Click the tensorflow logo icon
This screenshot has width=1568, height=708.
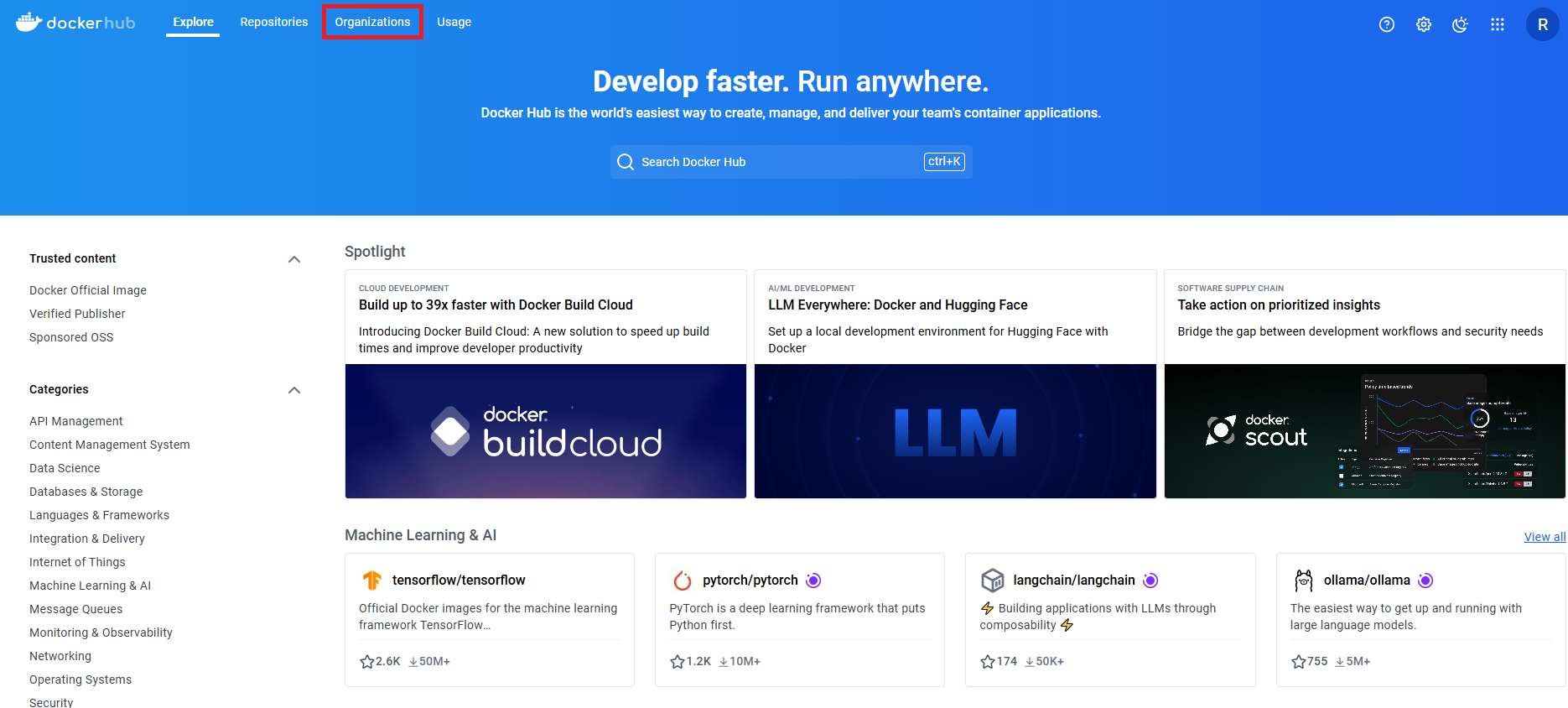tap(371, 580)
